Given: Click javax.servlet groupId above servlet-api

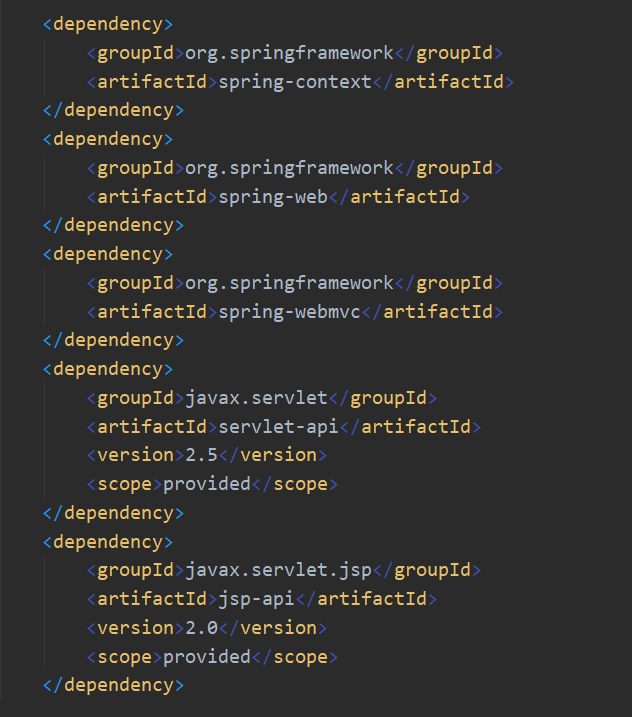Looking at the screenshot, I should click(x=257, y=398).
